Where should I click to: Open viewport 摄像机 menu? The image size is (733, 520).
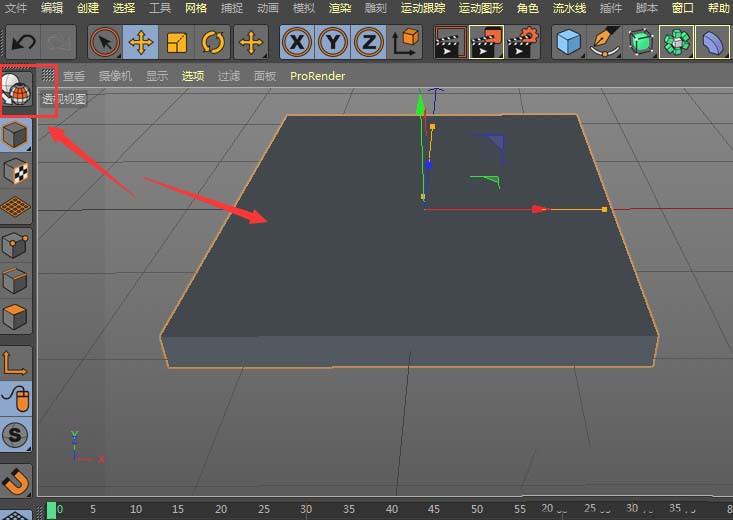click(115, 76)
